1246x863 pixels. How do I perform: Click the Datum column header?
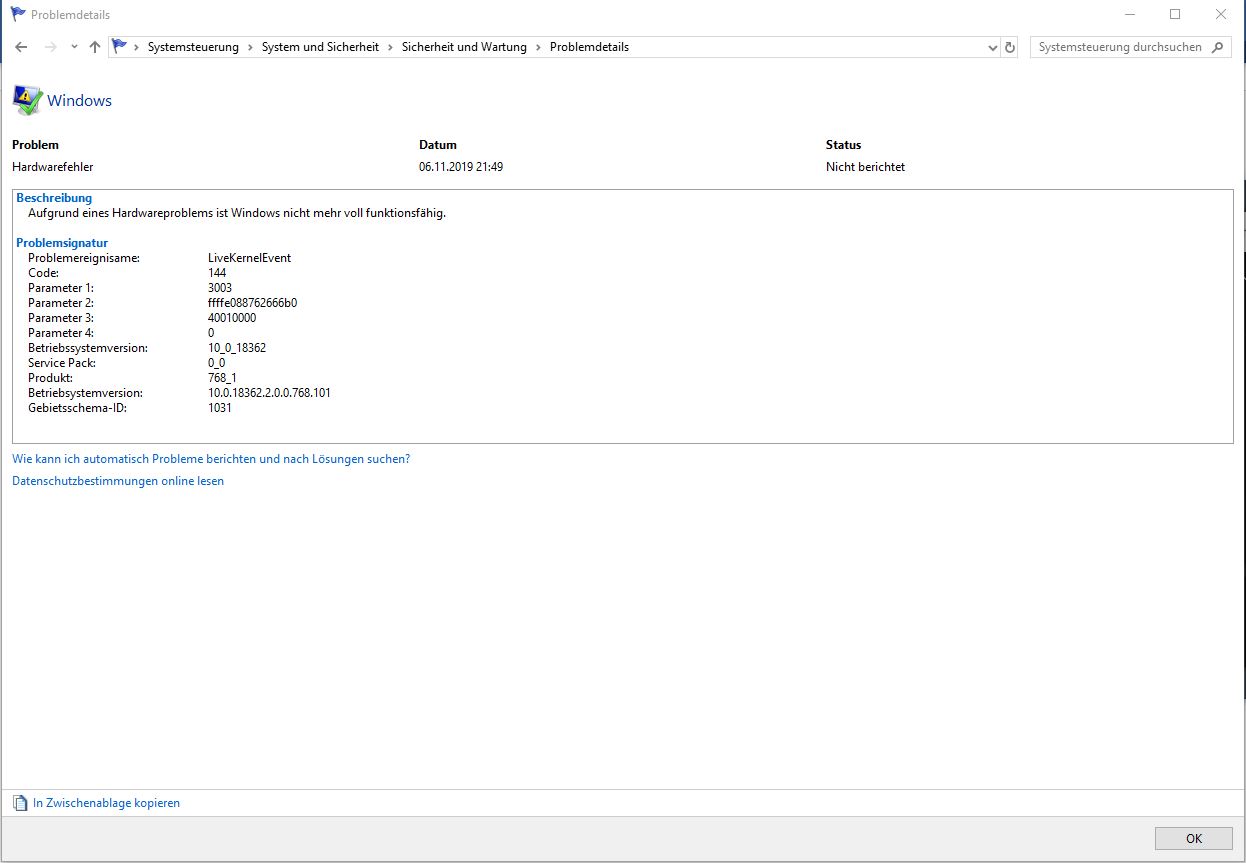(438, 145)
